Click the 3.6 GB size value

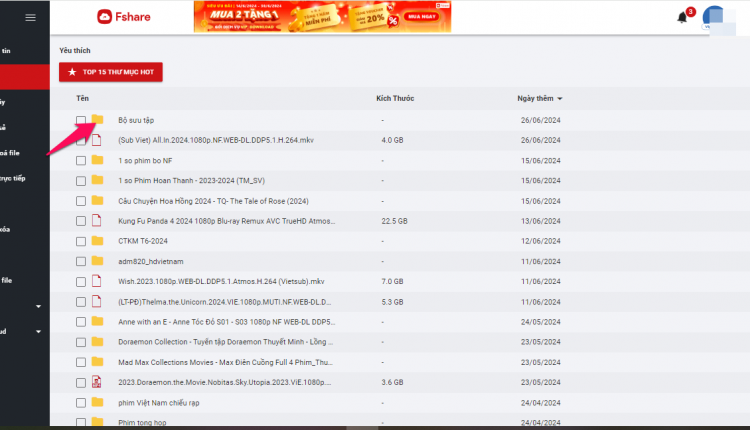click(392, 382)
